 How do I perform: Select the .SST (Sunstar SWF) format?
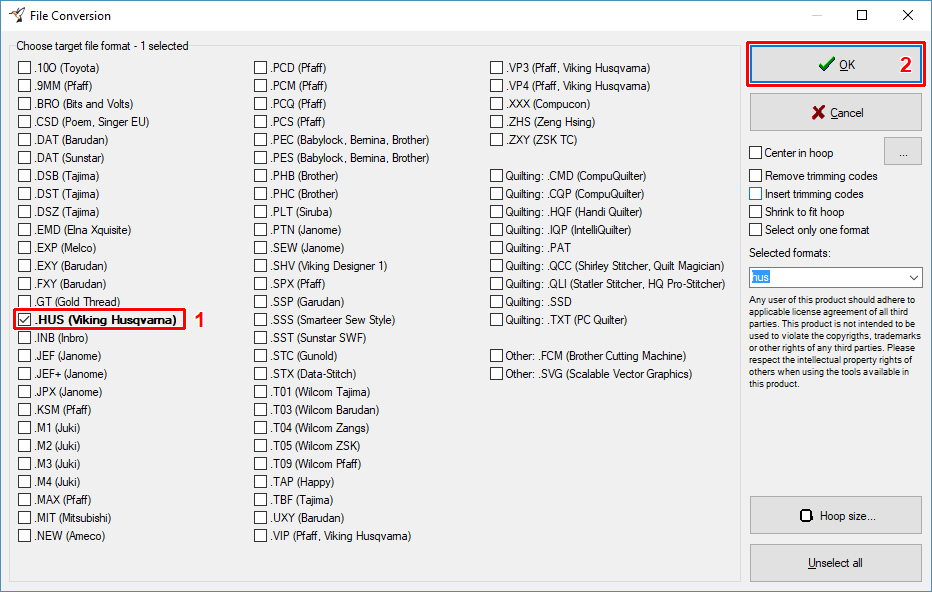click(260, 338)
